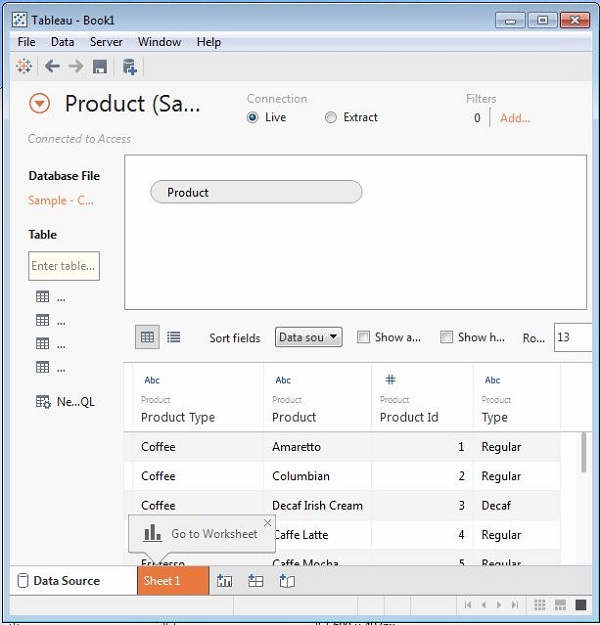Click the number type icon of Product Id
The image size is (600, 625).
(x=390, y=379)
